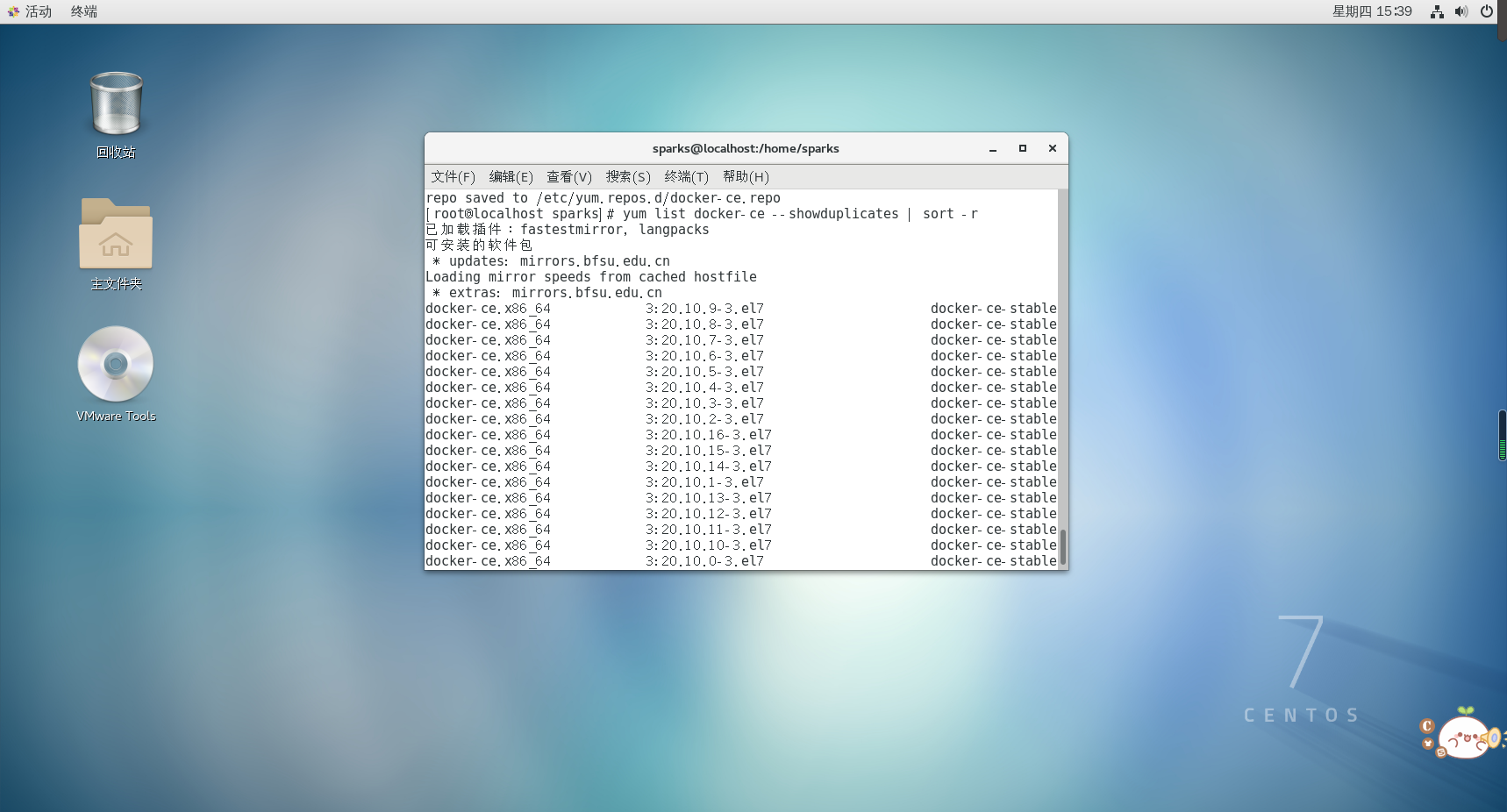Close the terminal window
Screen dimensions: 1507x812
coord(1053,149)
